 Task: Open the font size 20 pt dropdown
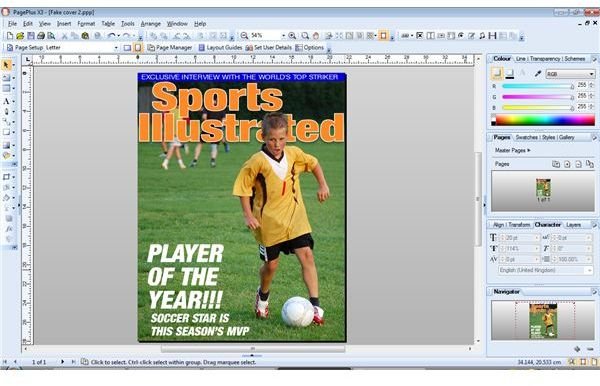pos(536,238)
